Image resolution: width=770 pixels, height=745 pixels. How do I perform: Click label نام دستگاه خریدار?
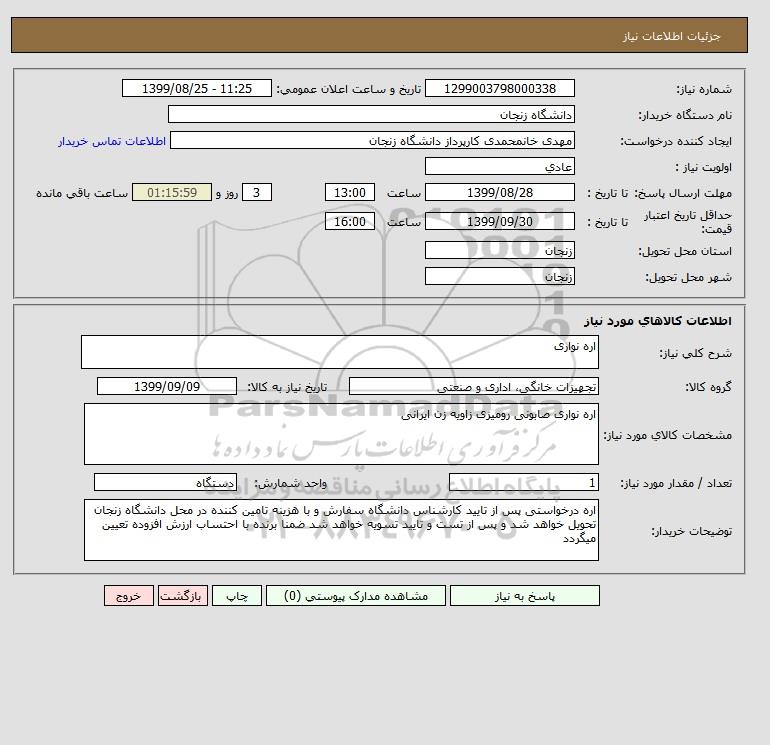tap(685, 115)
